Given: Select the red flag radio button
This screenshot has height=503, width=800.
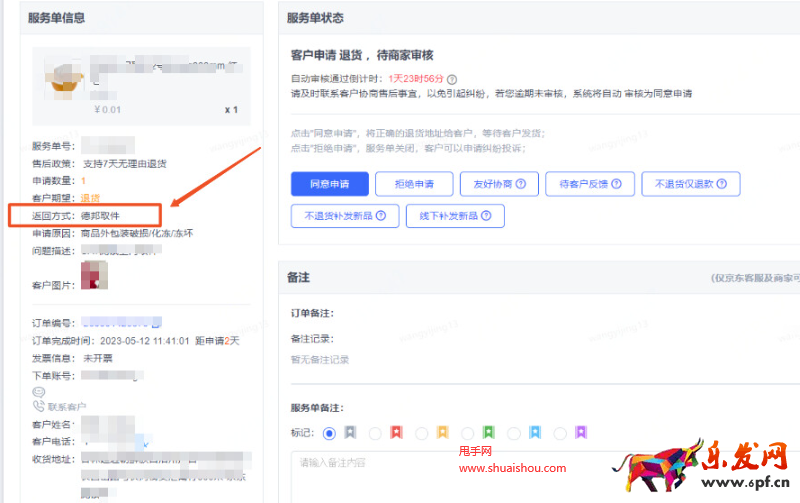Looking at the screenshot, I should (x=375, y=434).
